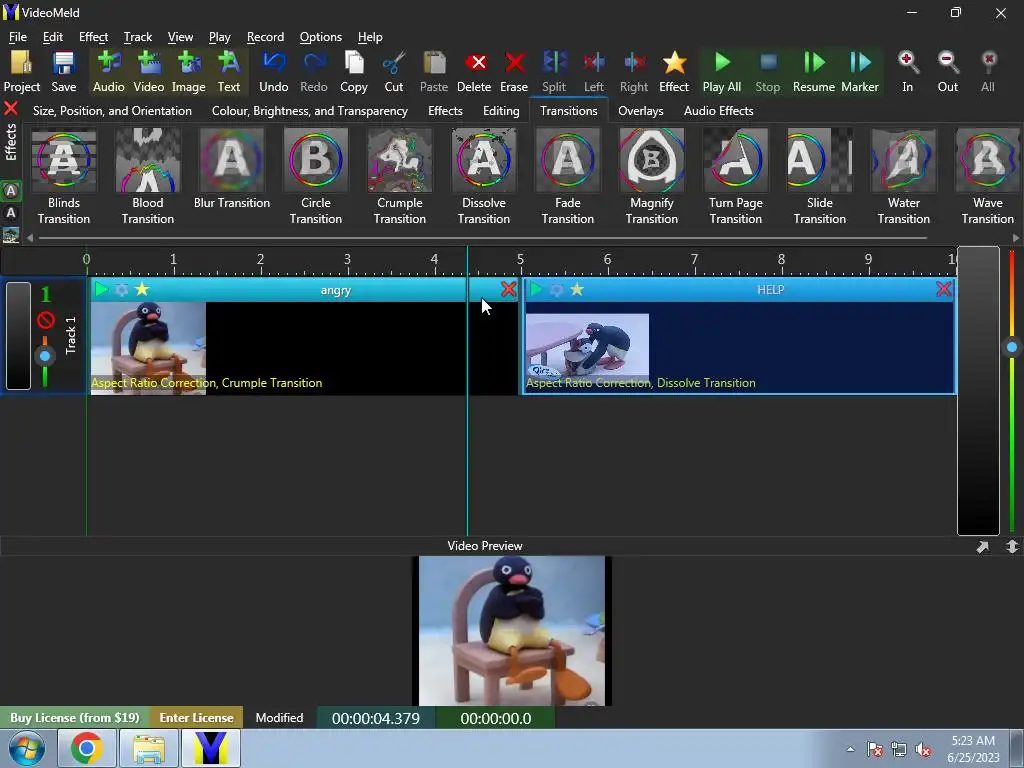Apply the Turn Page Transition
Viewport: 1024px width, 768px height.
pos(735,176)
